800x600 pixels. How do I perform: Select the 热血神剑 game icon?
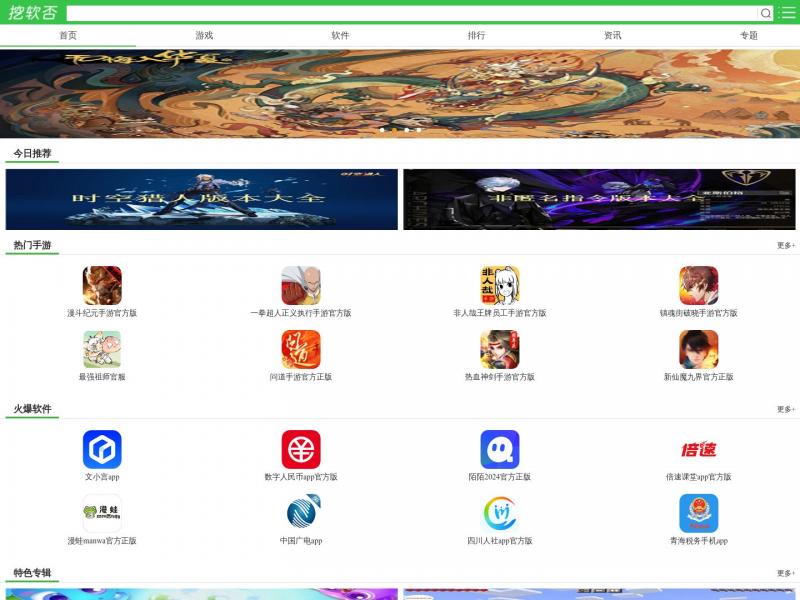click(500, 349)
